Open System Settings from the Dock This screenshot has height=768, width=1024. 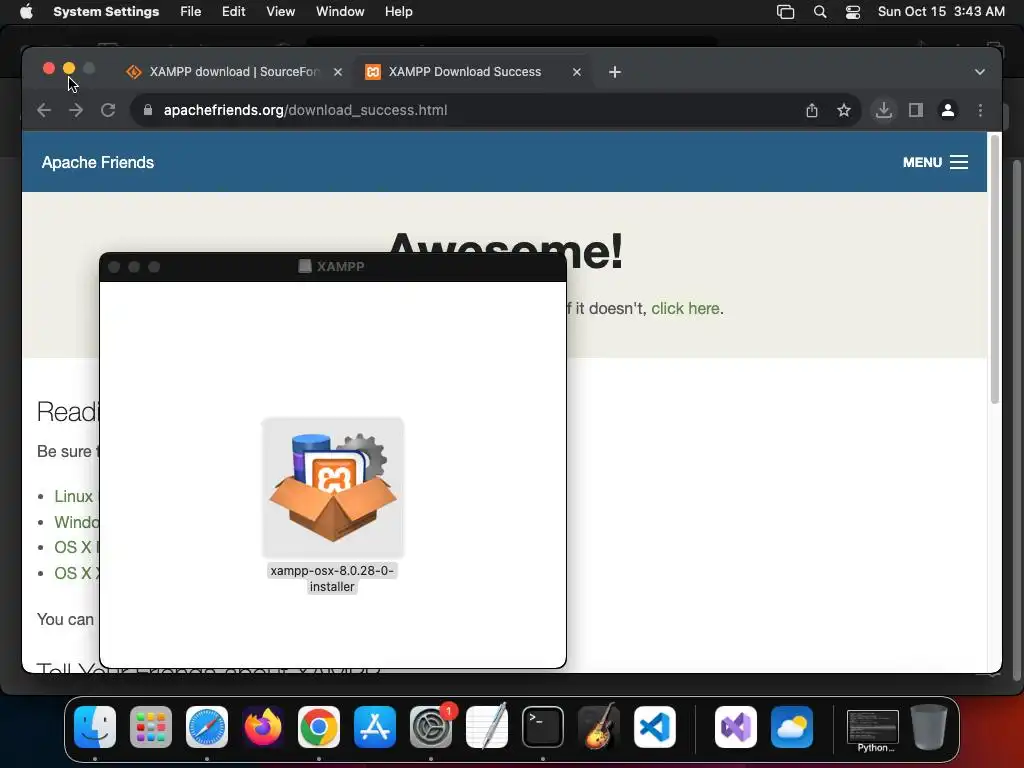[431, 727]
